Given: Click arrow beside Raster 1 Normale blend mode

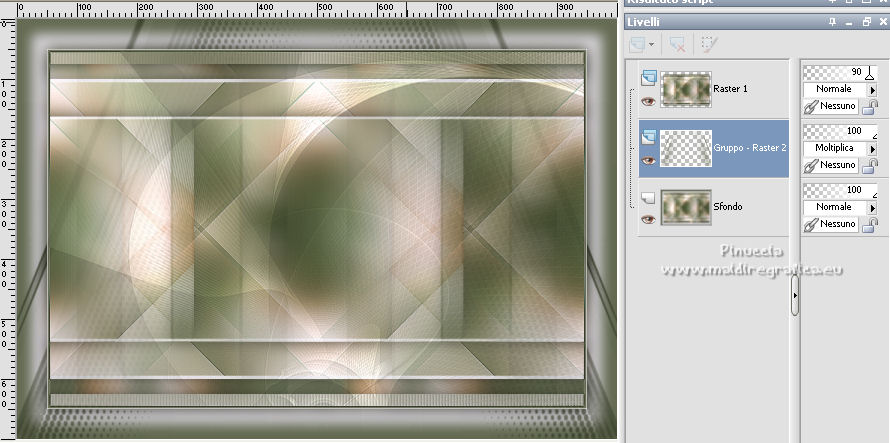Looking at the screenshot, I should click(x=872, y=90).
